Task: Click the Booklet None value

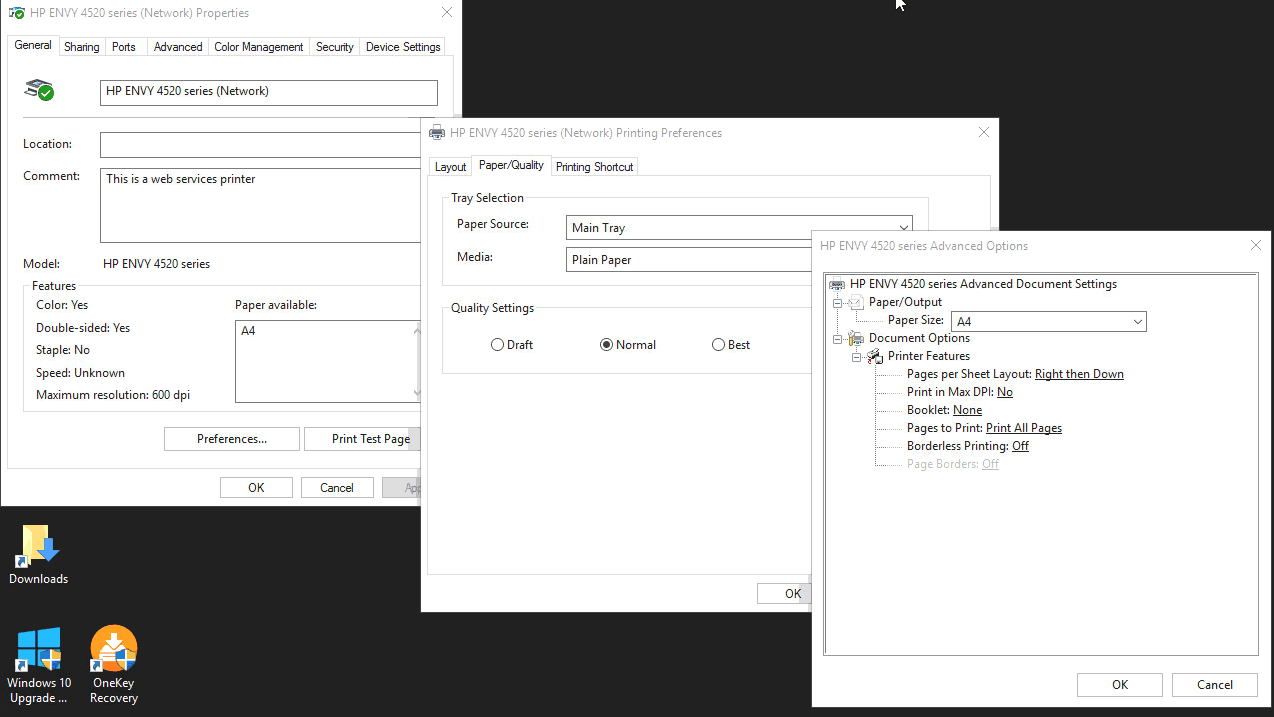Action: click(x=967, y=410)
